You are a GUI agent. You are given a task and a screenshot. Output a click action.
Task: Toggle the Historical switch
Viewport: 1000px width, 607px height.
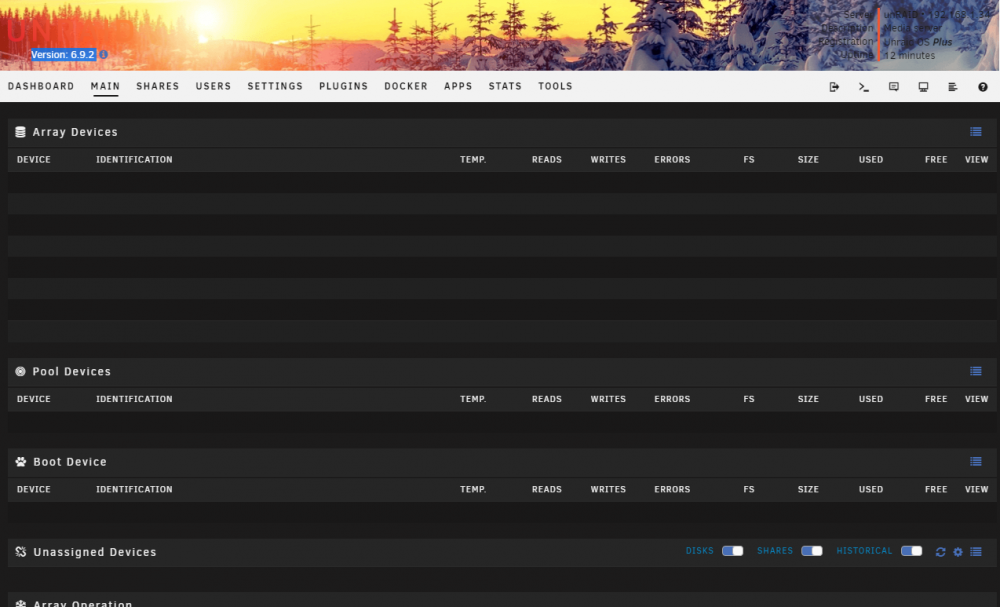[911, 551]
